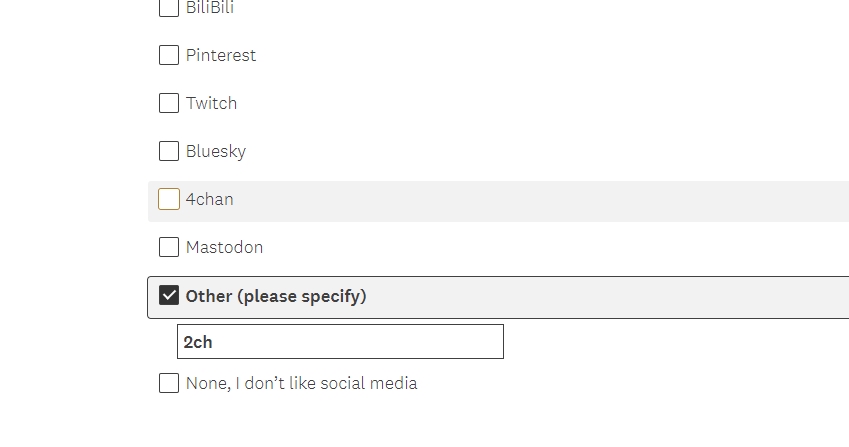Tick the 'None, I don't like social media' box

169,383
